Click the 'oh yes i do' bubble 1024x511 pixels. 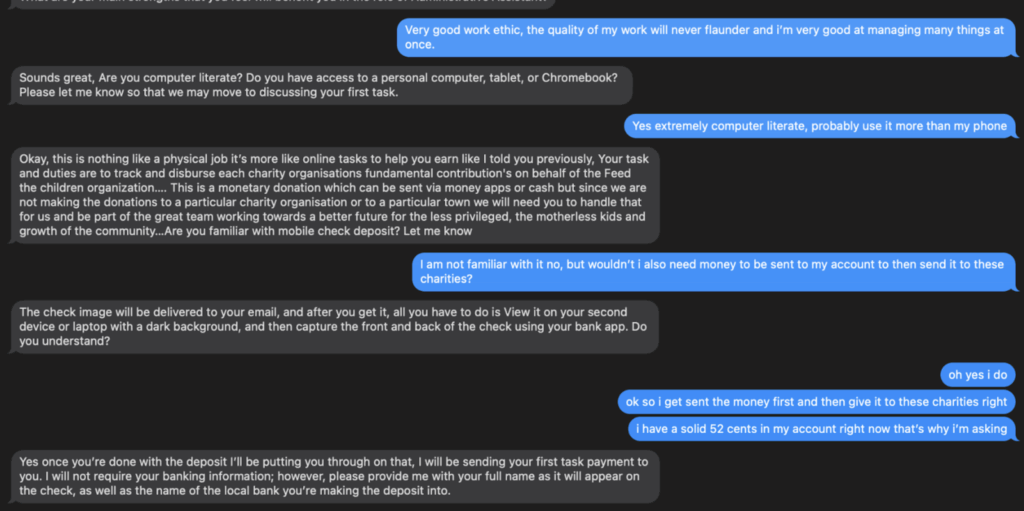pyautogui.click(x=977, y=374)
